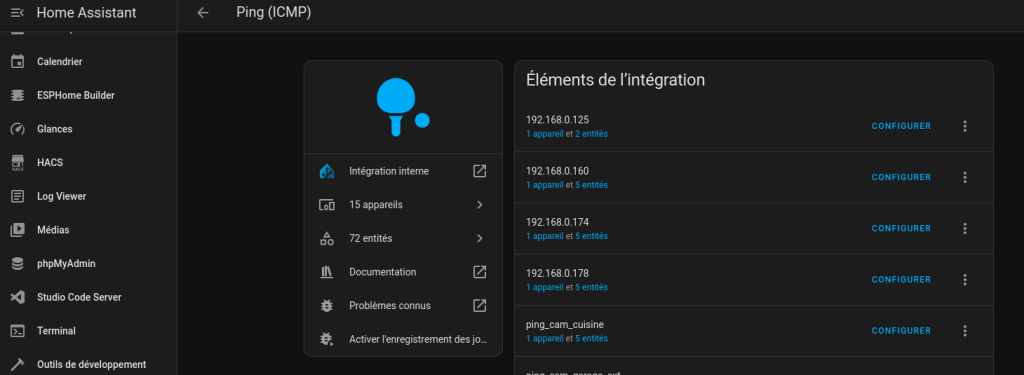Viewport: 1024px width, 375px height.
Task: Configure the 192.168.0.178 entry
Action: (x=901, y=280)
